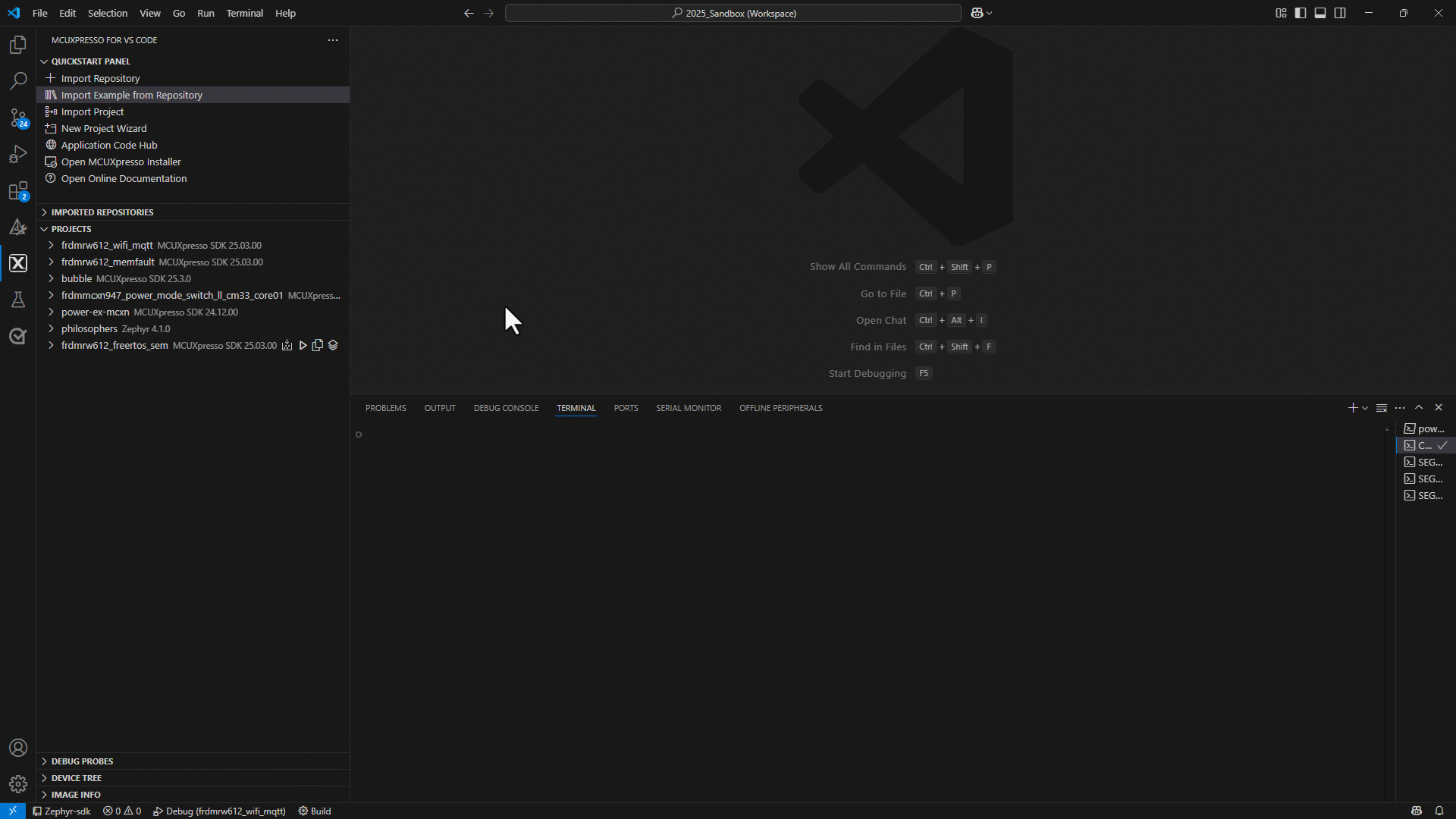Open the Extensions view in activity bar

point(18,190)
